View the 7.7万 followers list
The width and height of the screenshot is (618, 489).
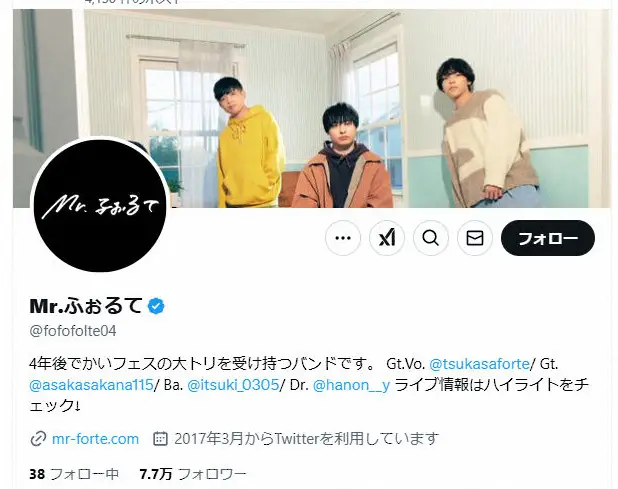193,474
